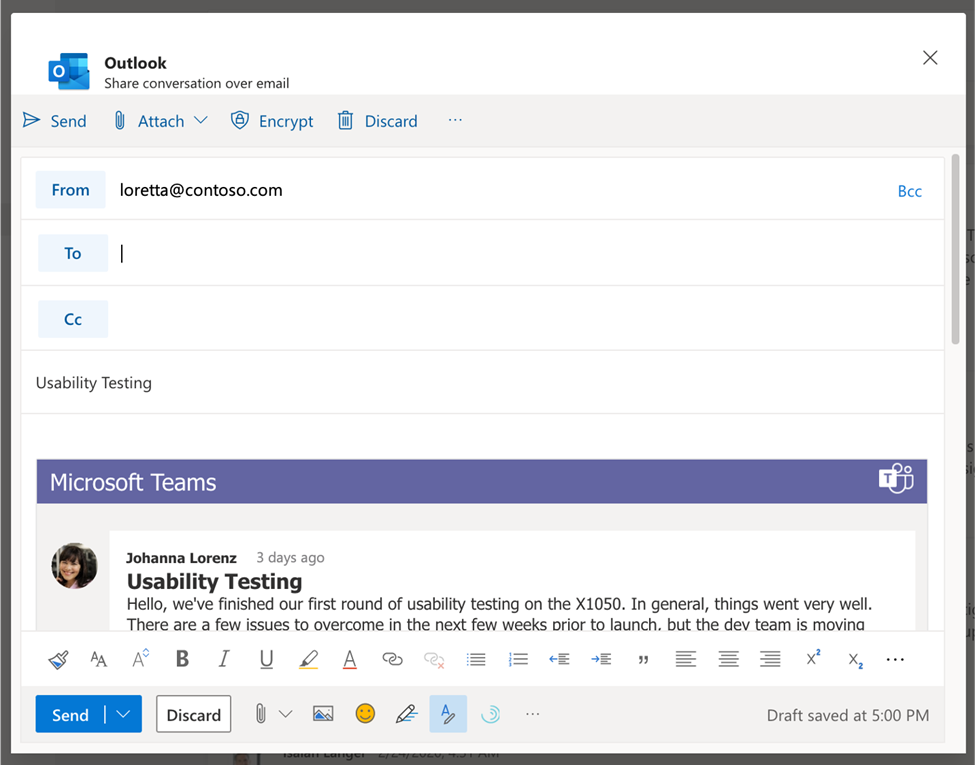Open more options ellipsis in top command bar

[x=455, y=120]
